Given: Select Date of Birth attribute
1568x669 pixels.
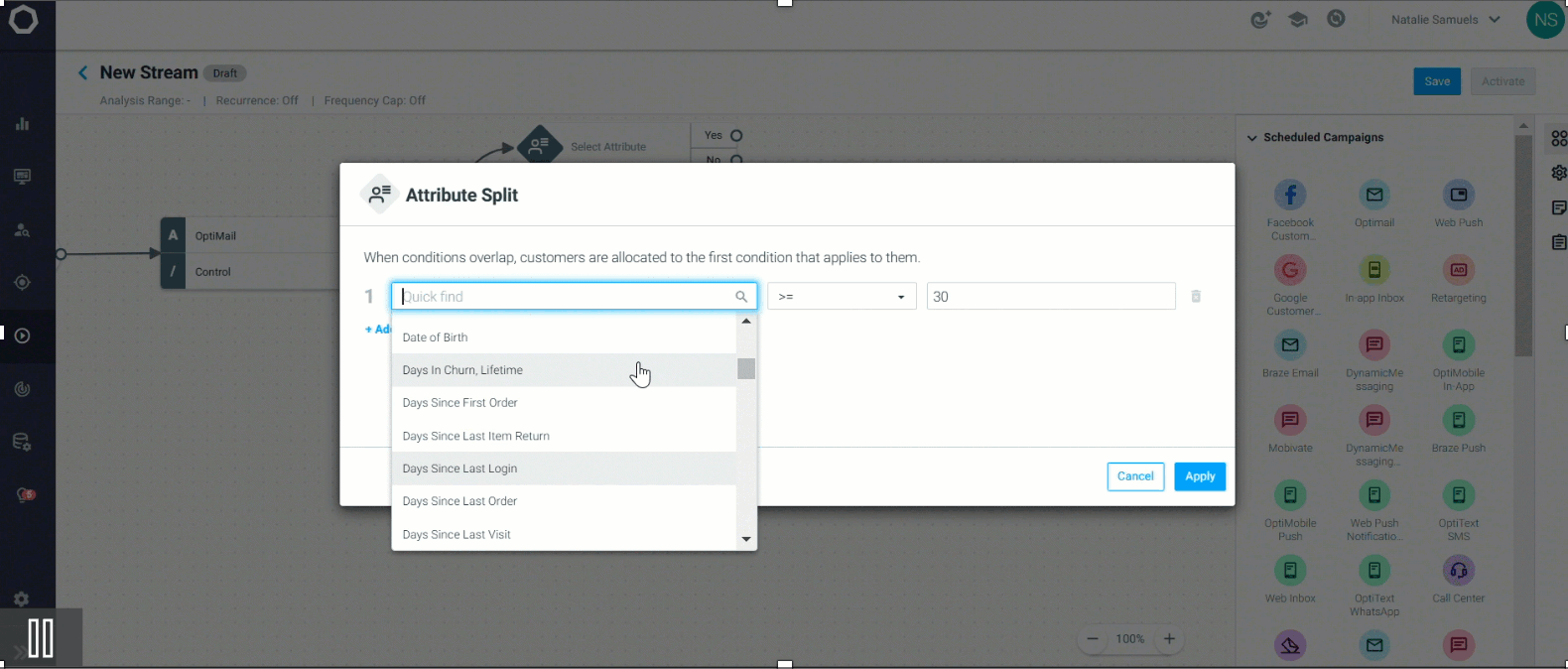Looking at the screenshot, I should [x=564, y=337].
